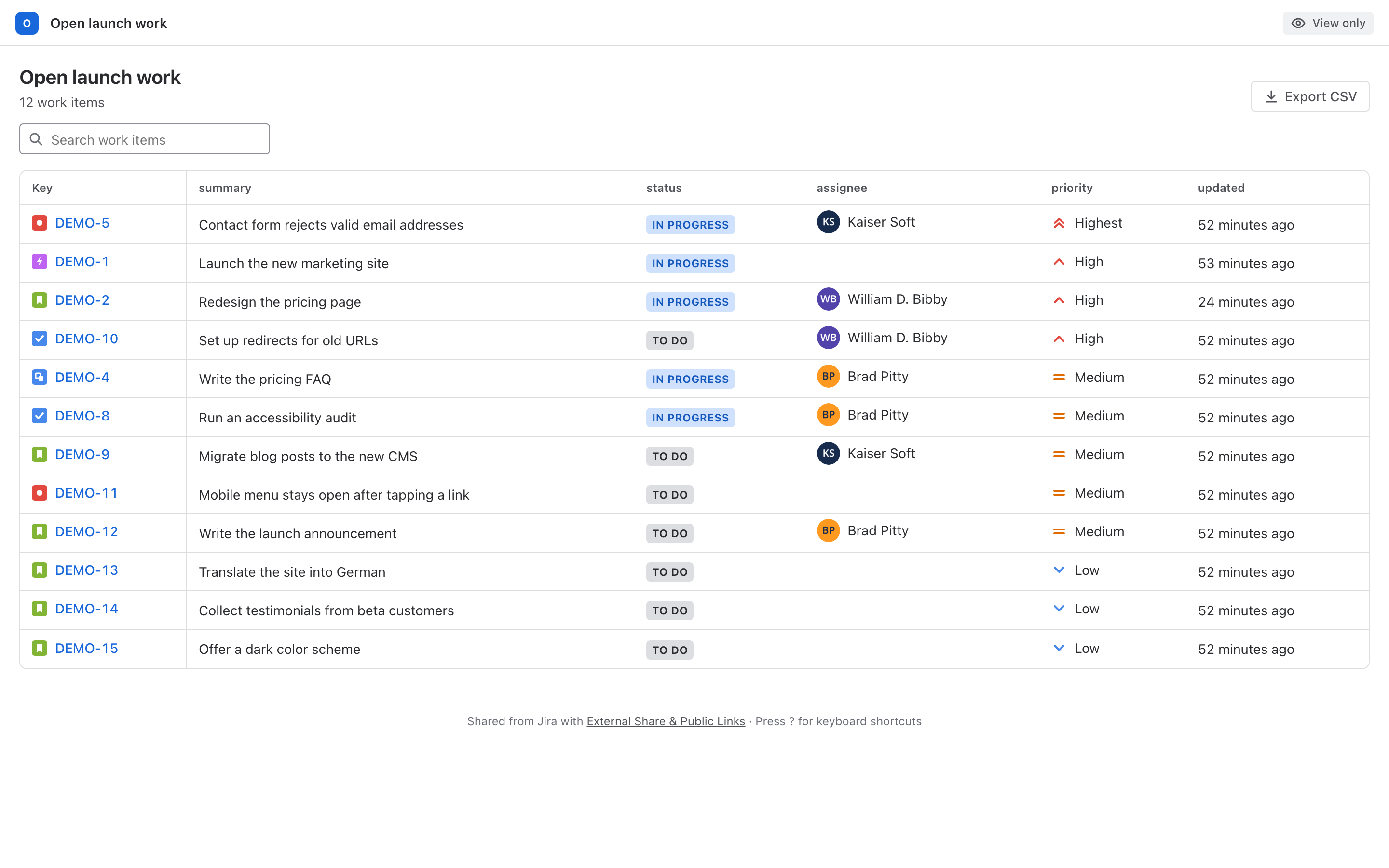Open work item DEMO-12
Image resolution: width=1389 pixels, height=868 pixels.
87,531
